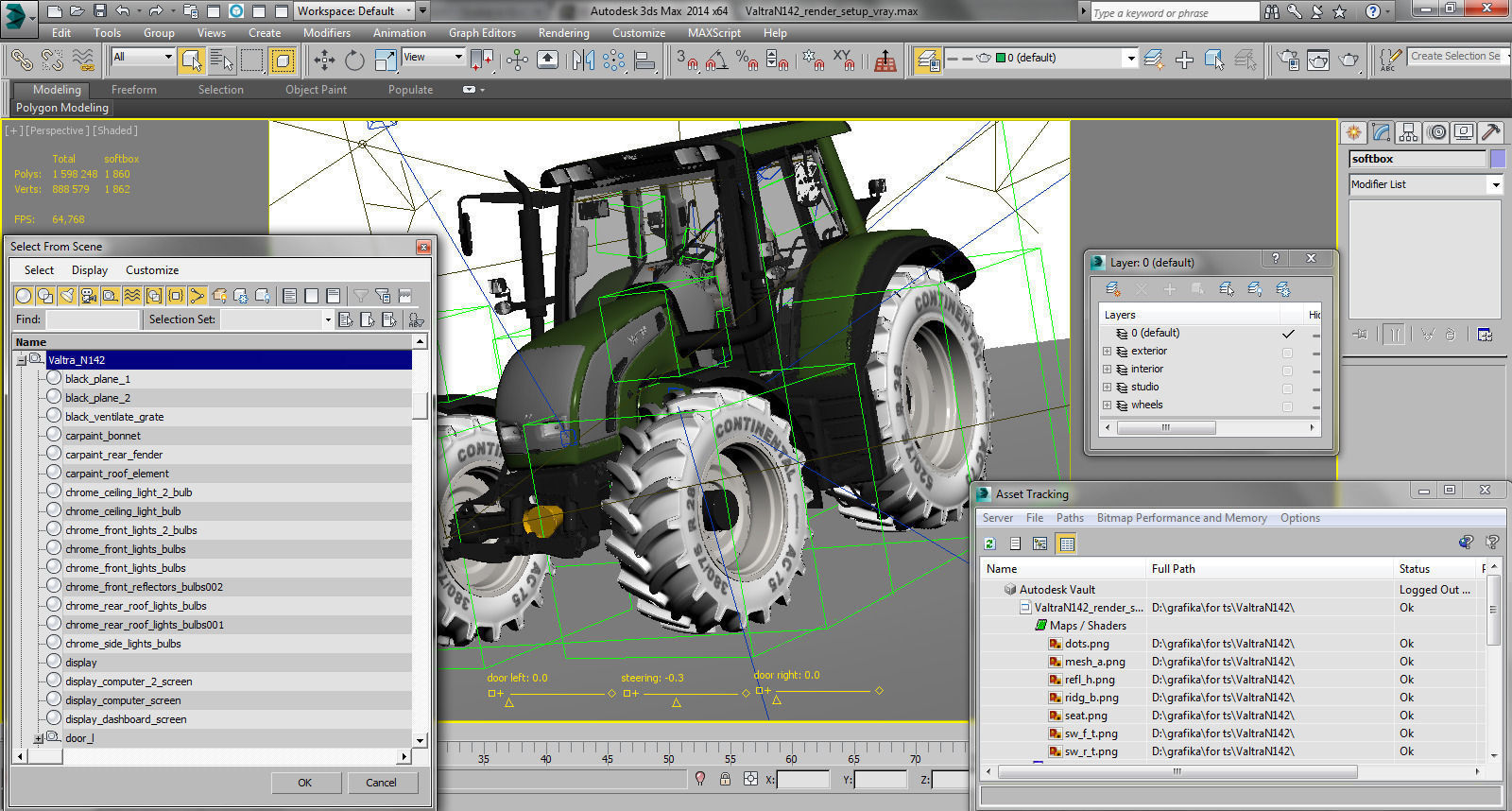Image resolution: width=1512 pixels, height=811 pixels.
Task: Open the Render Setup teapot icon
Action: pyautogui.click(x=1288, y=60)
